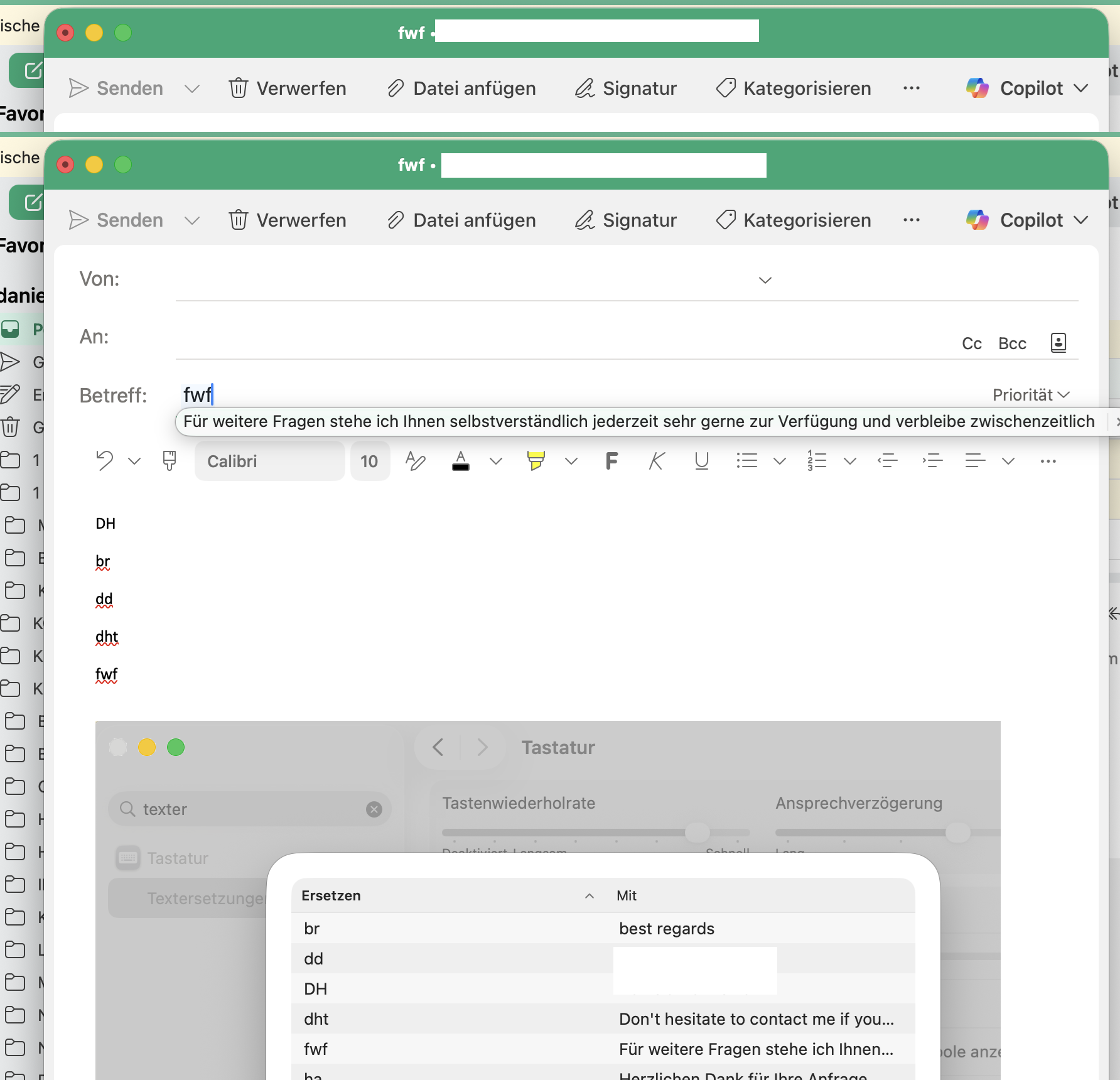
Task: Expand the Von sender account dropdown
Action: click(x=765, y=280)
